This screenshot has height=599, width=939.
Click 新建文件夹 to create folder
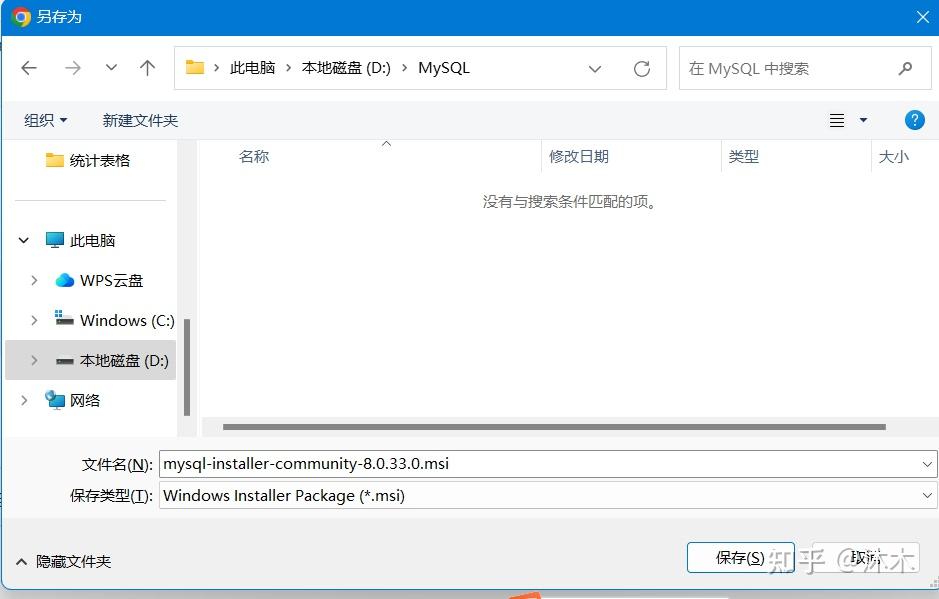point(140,120)
